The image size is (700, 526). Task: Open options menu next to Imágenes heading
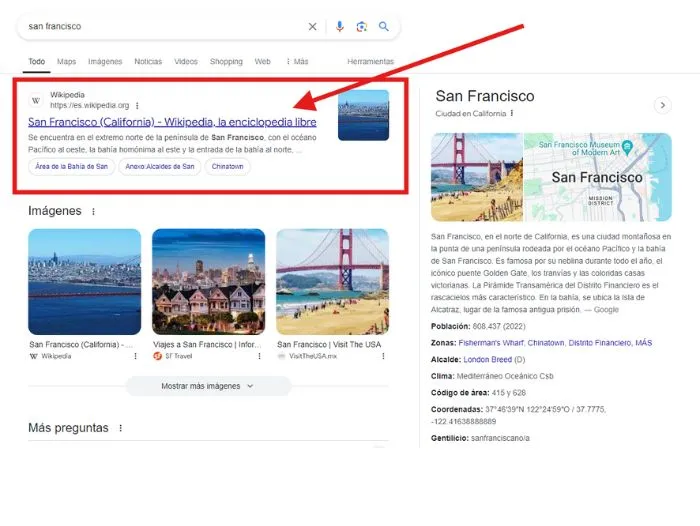click(93, 211)
